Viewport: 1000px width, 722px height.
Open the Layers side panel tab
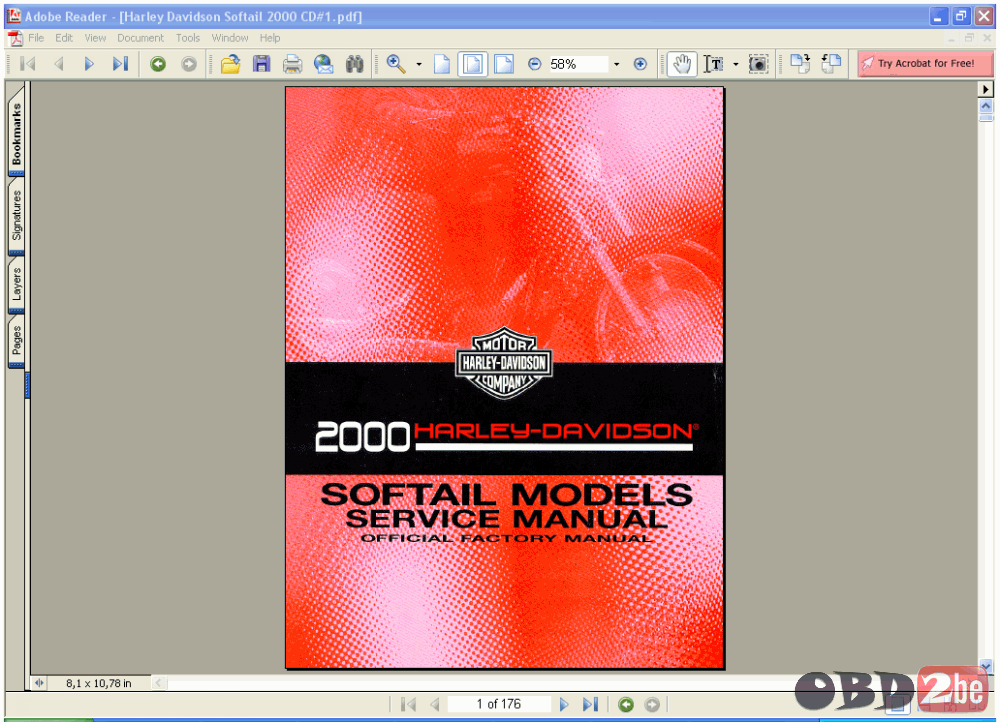point(17,284)
